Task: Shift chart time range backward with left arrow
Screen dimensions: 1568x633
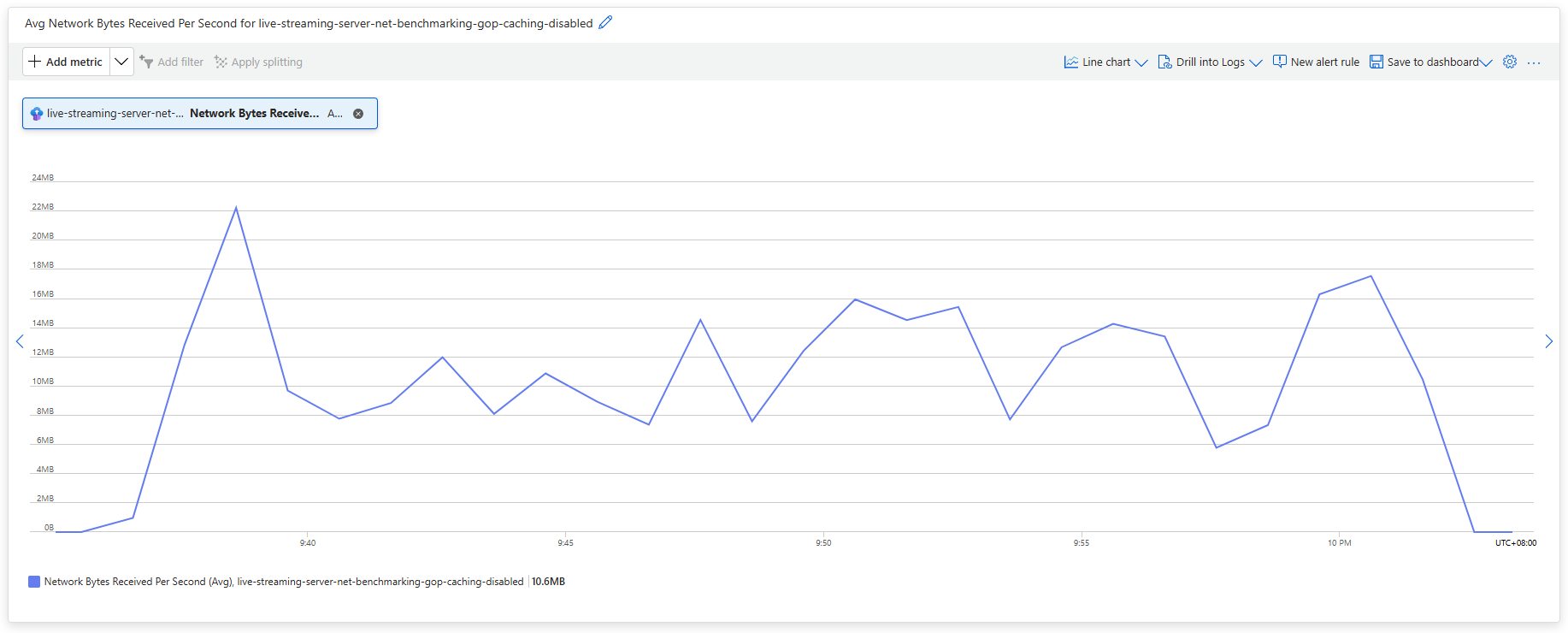Action: (20, 341)
